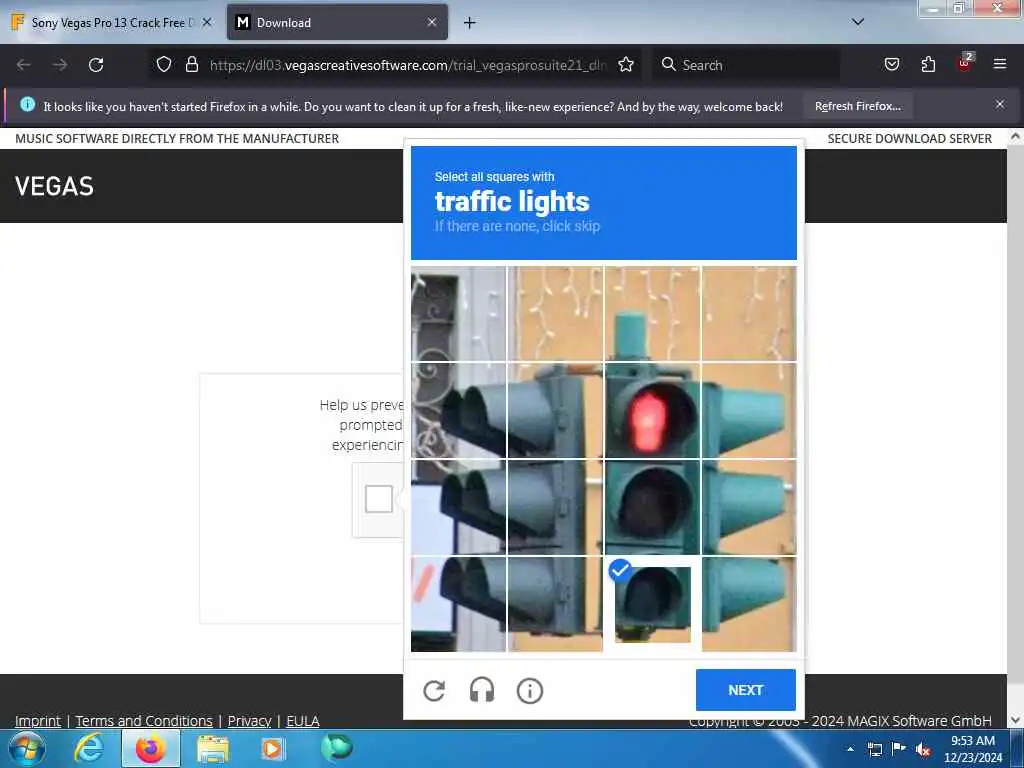Reload the current page
Image resolution: width=1024 pixels, height=768 pixels.
click(96, 65)
